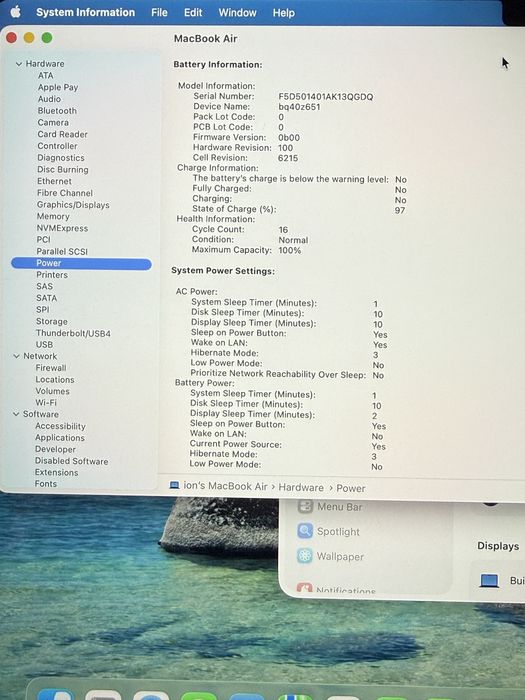Open the File menu
The width and height of the screenshot is (525, 700).
159,12
